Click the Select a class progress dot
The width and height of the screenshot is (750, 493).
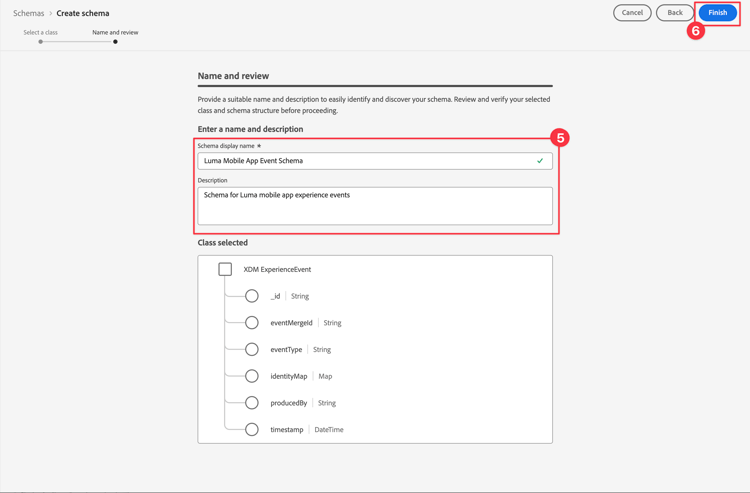[41, 42]
